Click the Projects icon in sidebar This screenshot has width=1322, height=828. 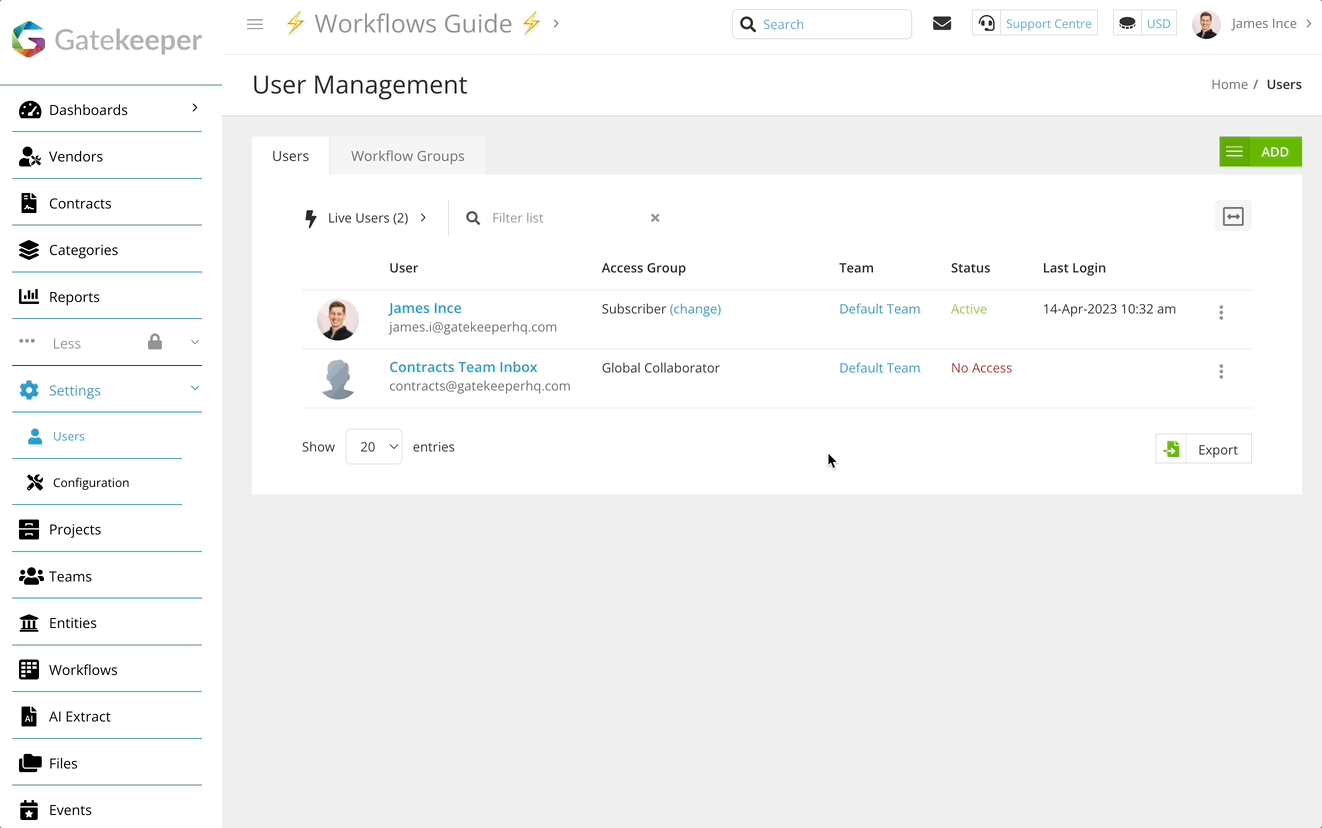[x=29, y=530]
